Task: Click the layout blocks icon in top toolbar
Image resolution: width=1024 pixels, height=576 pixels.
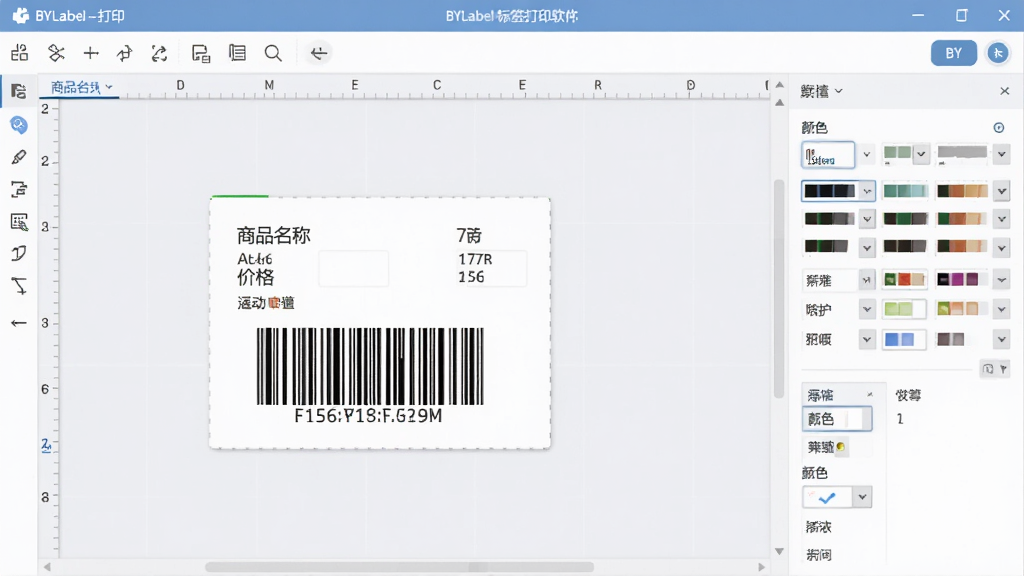Action: [20, 53]
